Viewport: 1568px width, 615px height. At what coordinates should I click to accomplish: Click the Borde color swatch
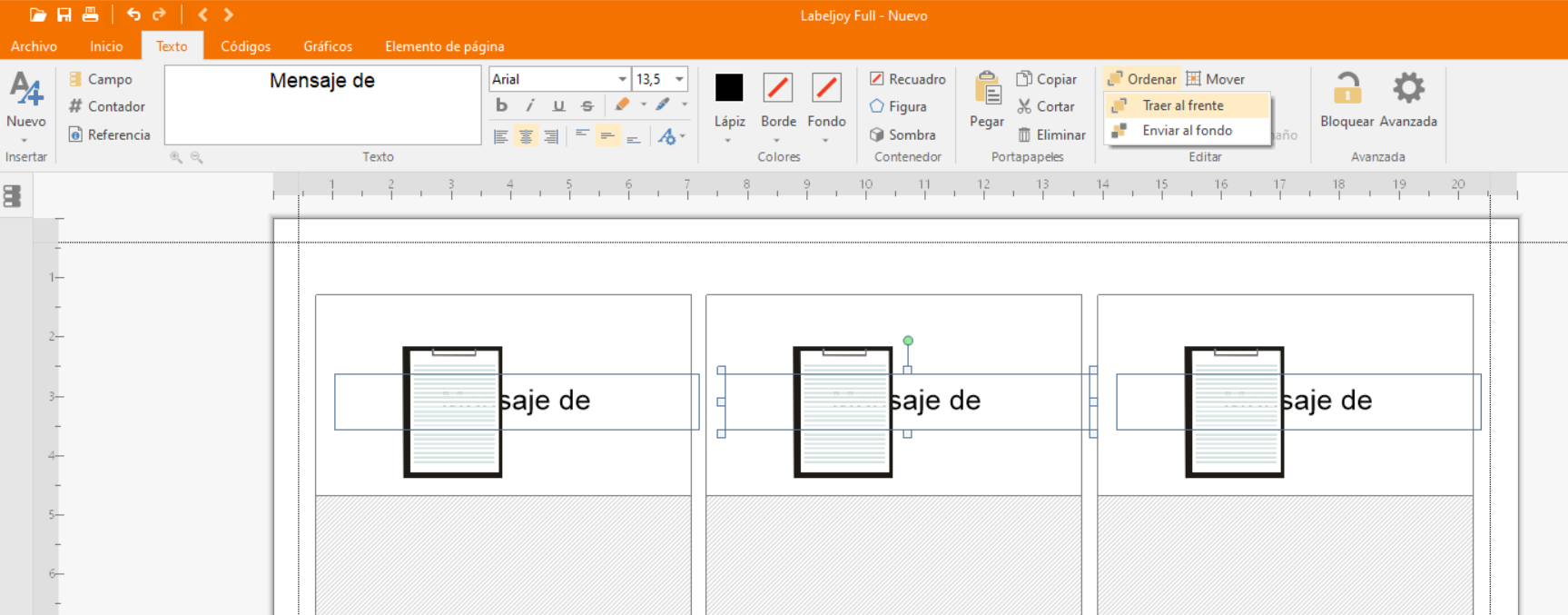778,87
